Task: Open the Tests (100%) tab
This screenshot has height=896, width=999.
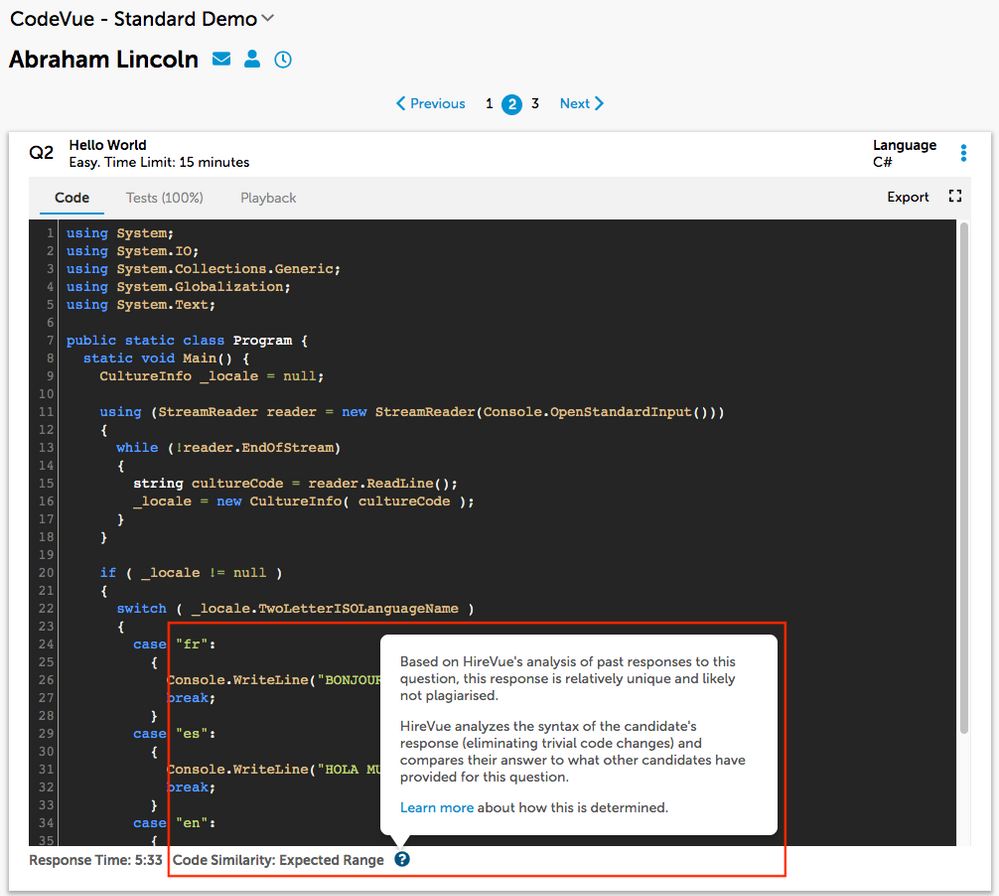Action: tap(164, 198)
